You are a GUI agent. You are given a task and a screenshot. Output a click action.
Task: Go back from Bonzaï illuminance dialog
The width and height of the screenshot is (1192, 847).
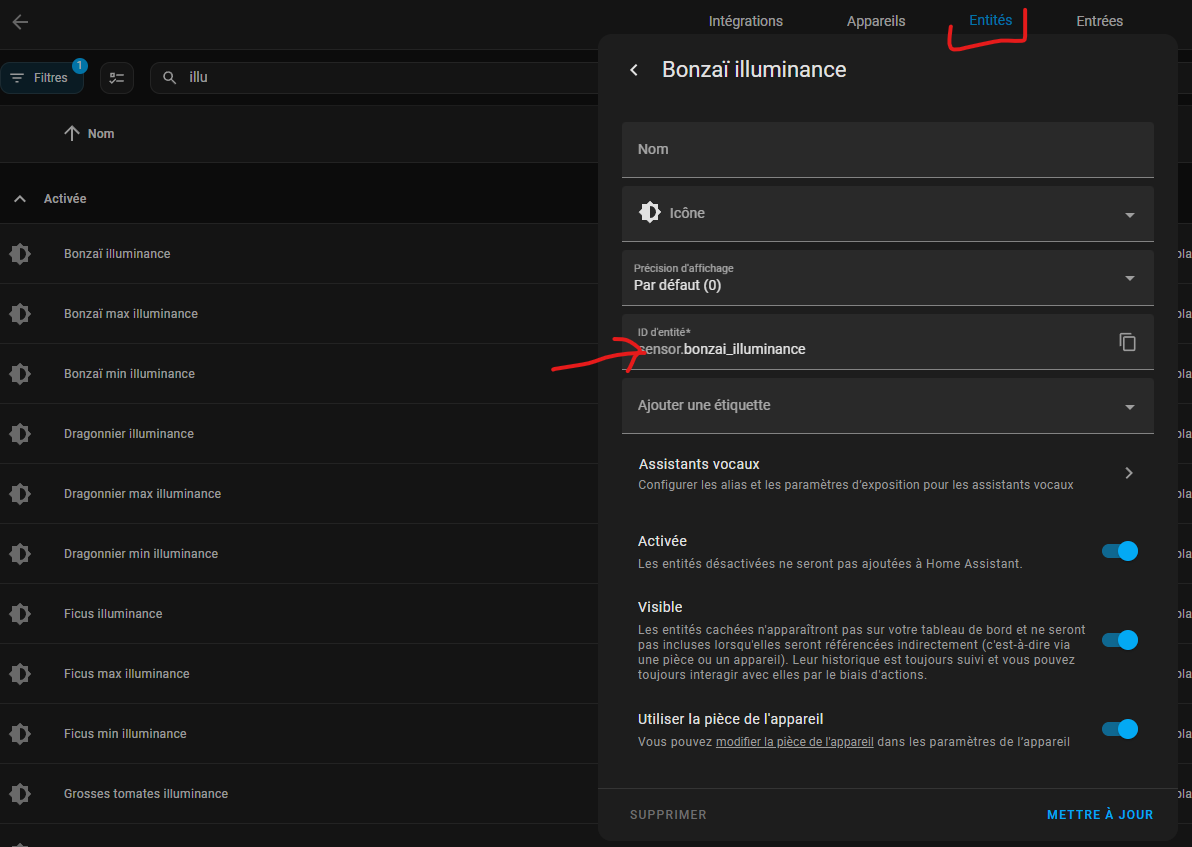634,70
